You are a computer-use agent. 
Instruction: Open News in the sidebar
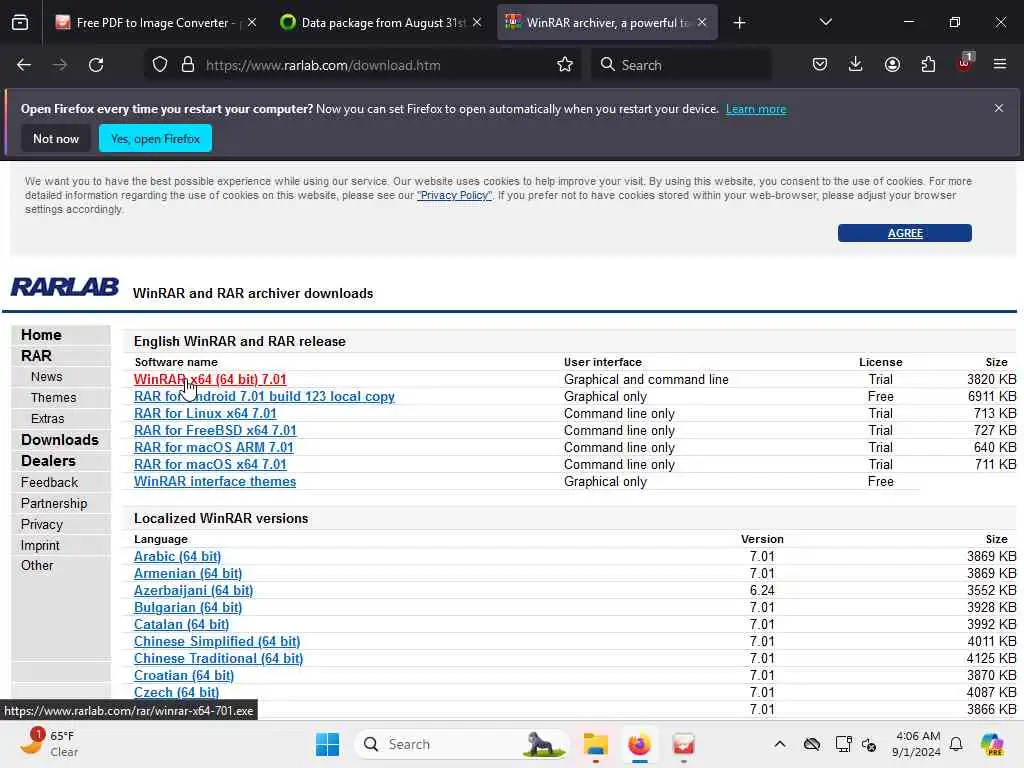(x=46, y=377)
